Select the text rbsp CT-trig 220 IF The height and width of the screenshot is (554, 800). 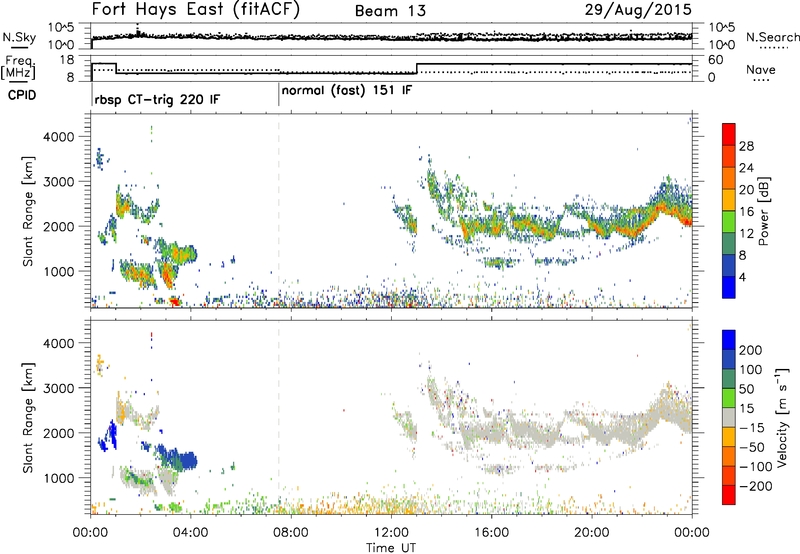pyautogui.click(x=157, y=99)
